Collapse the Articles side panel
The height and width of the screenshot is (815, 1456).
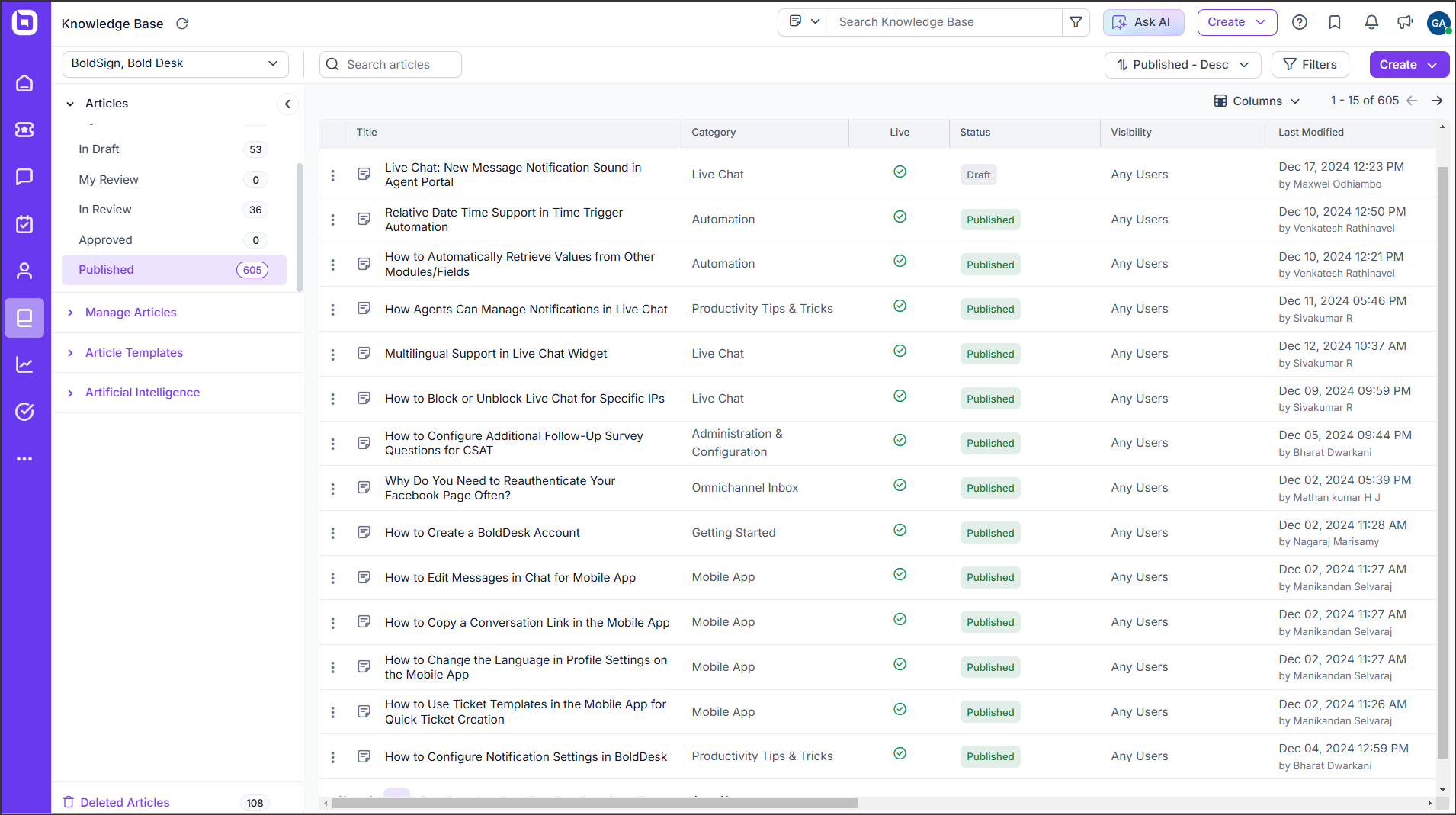point(287,104)
